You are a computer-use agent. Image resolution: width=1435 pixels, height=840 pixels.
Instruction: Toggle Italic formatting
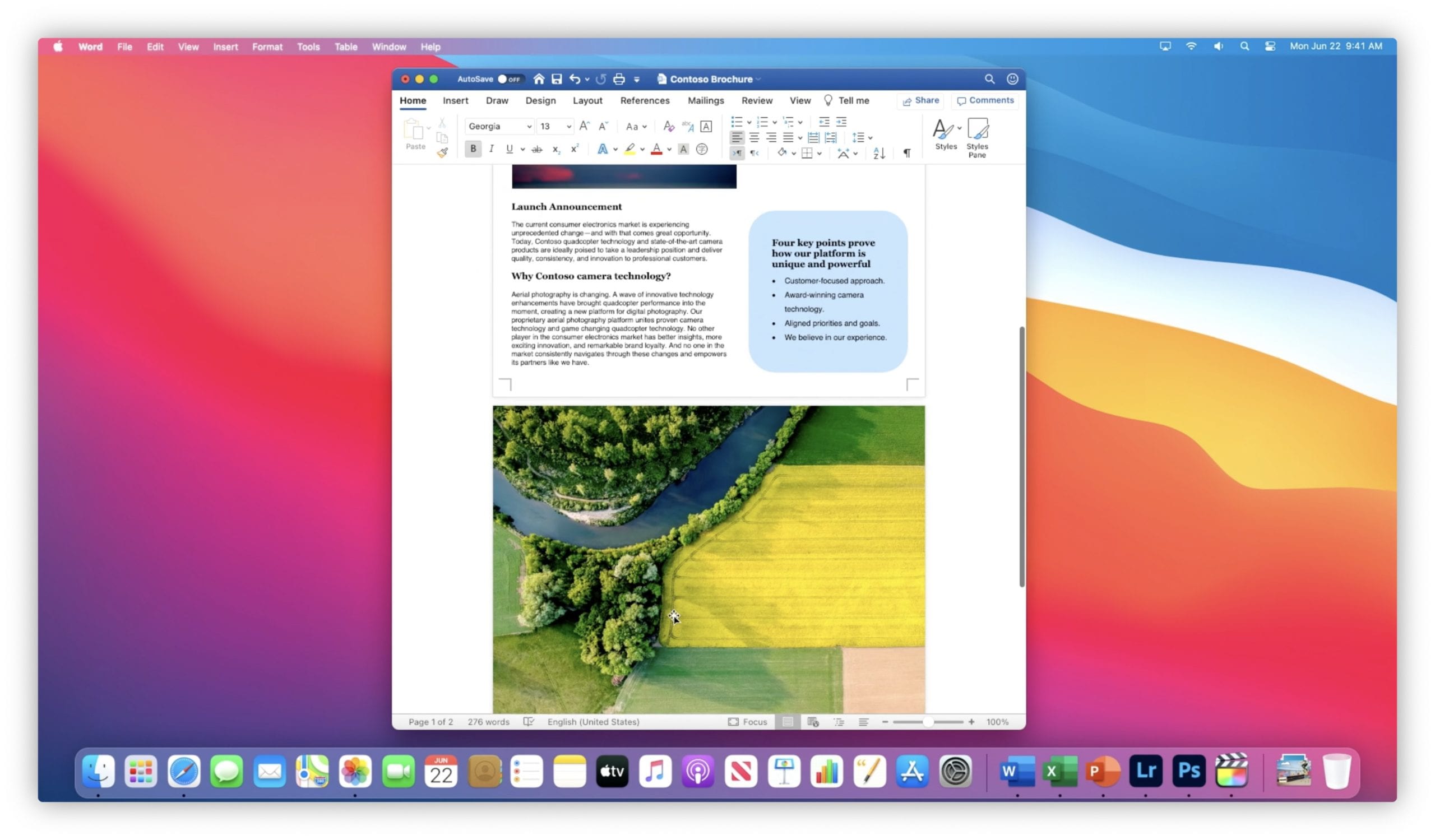pos(491,149)
